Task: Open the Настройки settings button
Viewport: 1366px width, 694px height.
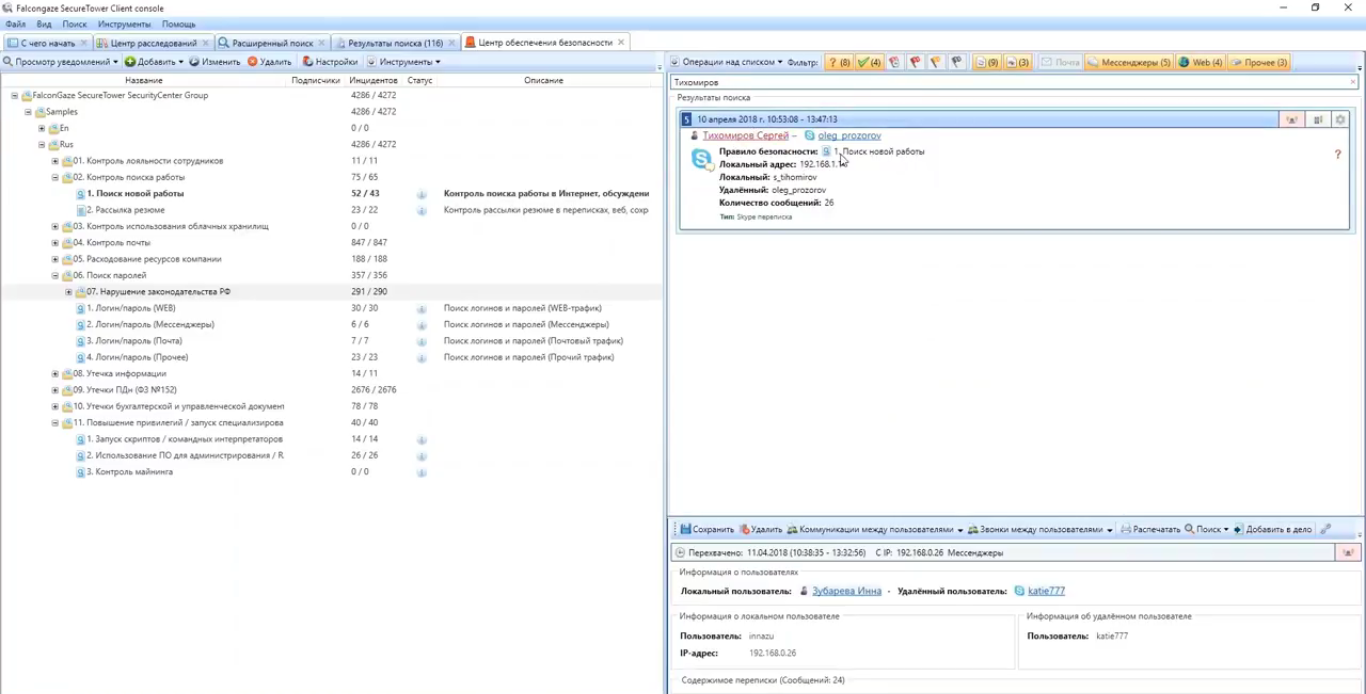Action: [x=330, y=62]
